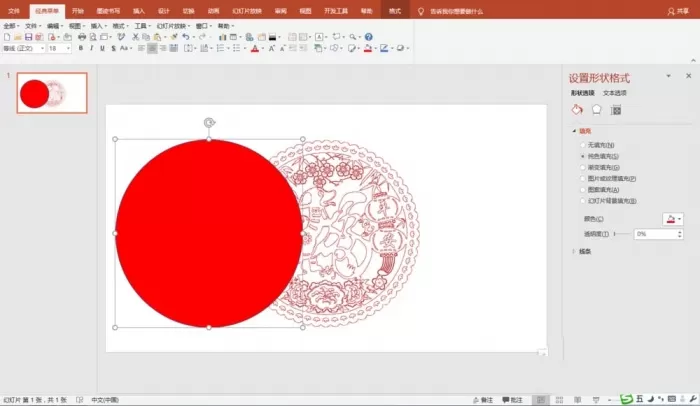The width and height of the screenshot is (700, 406).
Task: Collapse the ribbon with the up chevron
Action: pyautogui.click(x=693, y=60)
